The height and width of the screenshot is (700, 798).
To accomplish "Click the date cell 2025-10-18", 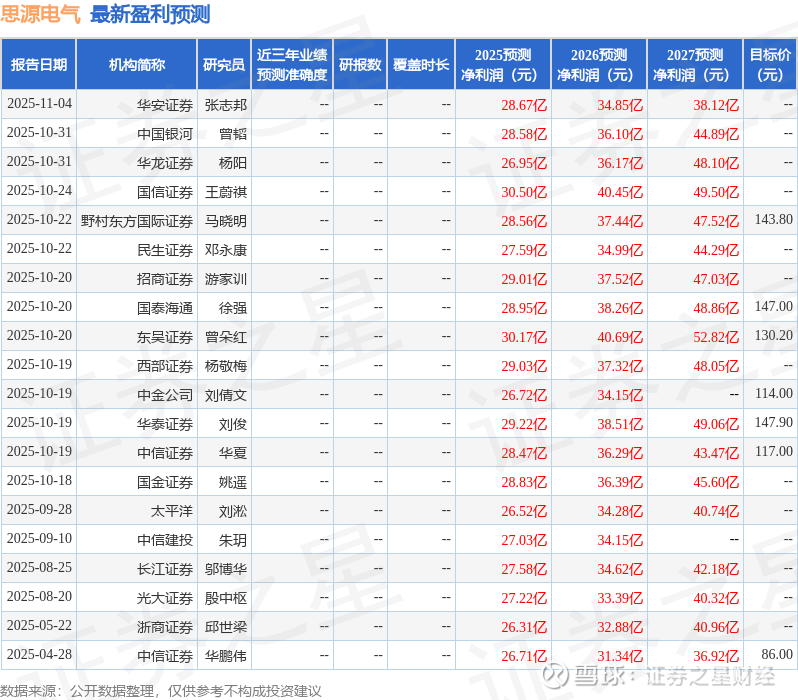I will (39, 481).
